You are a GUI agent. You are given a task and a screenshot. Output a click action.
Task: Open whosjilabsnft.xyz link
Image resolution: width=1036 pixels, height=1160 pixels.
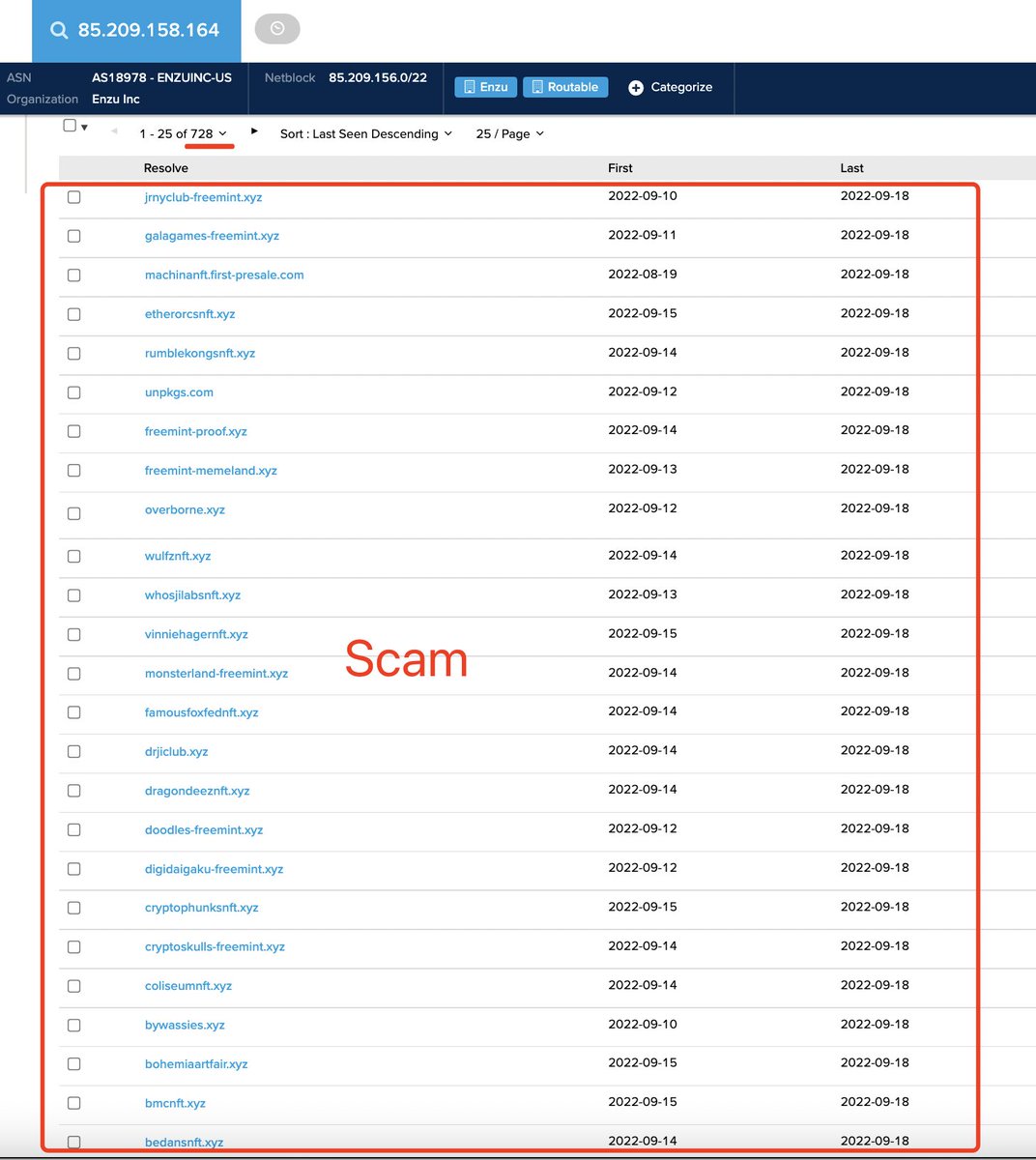(x=192, y=595)
